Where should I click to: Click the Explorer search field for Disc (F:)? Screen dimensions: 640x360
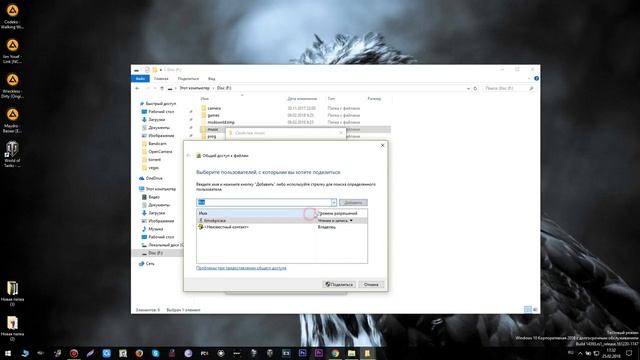tap(508, 88)
